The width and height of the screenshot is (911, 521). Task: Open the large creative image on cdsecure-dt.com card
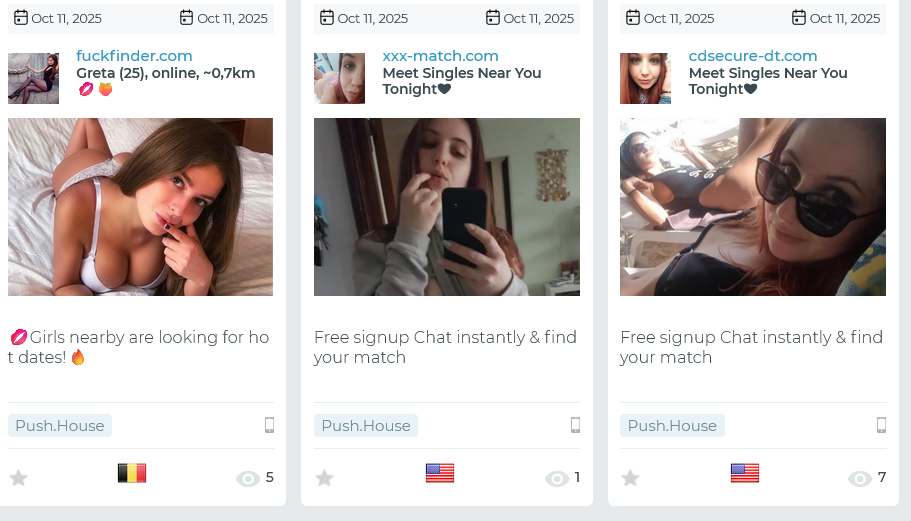pos(753,207)
